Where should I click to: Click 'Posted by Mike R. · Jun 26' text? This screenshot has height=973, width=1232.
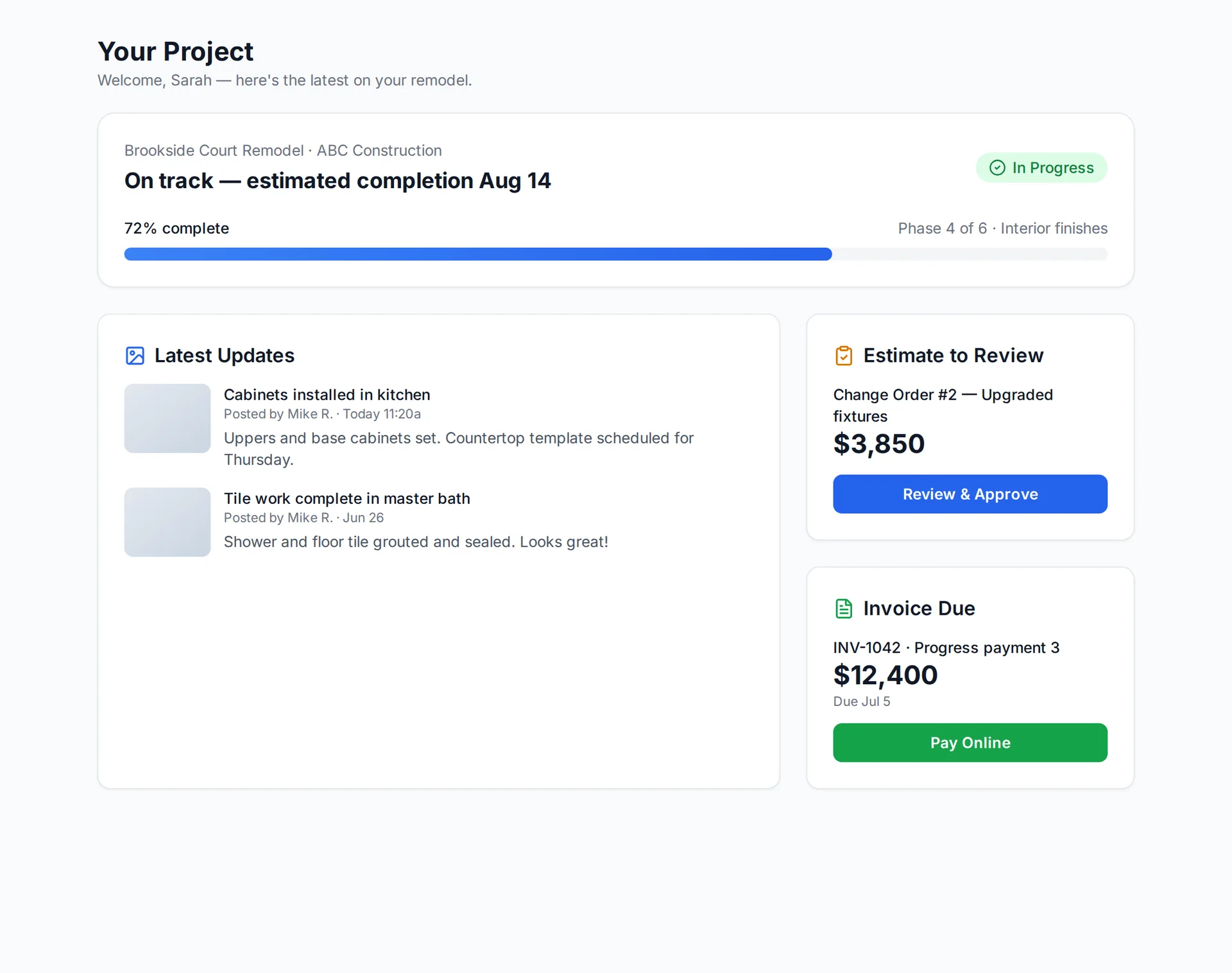(304, 518)
